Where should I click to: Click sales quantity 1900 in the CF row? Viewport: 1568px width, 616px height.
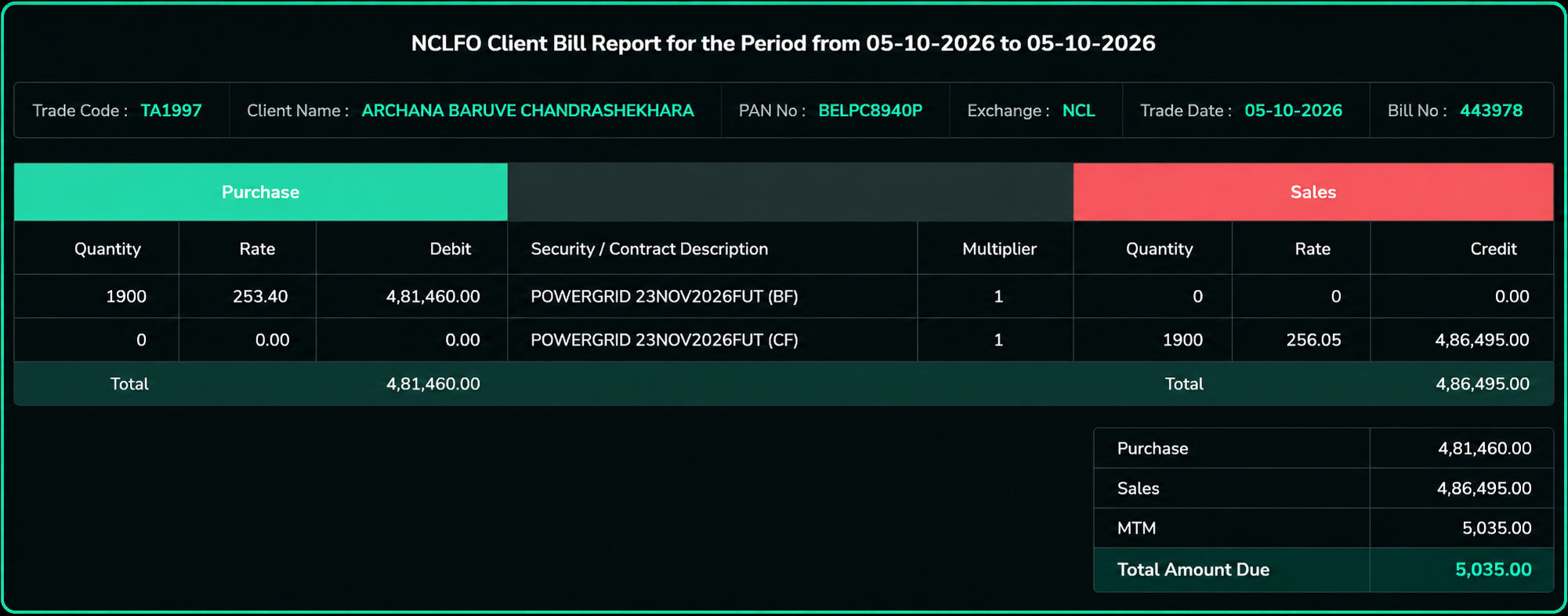(1182, 340)
